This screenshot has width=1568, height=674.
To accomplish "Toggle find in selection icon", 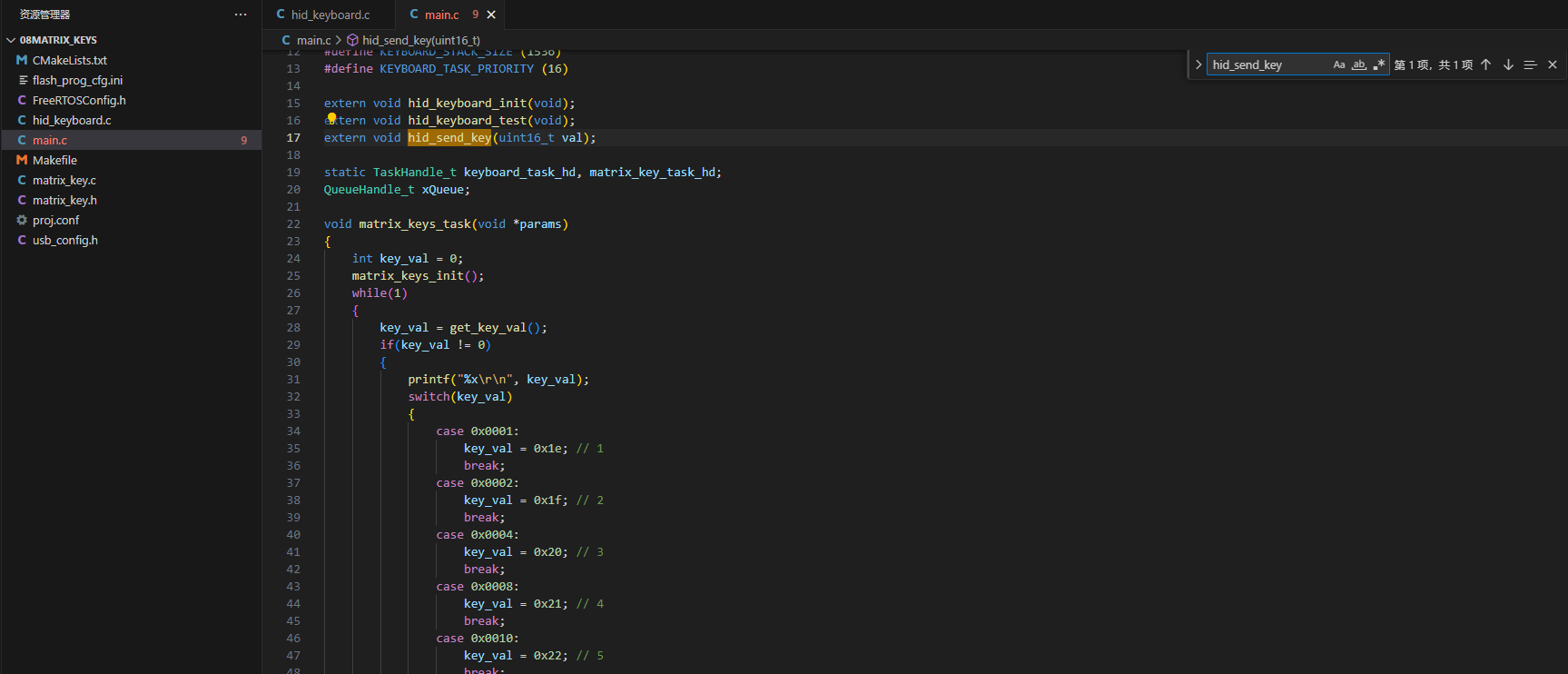I will (1530, 64).
